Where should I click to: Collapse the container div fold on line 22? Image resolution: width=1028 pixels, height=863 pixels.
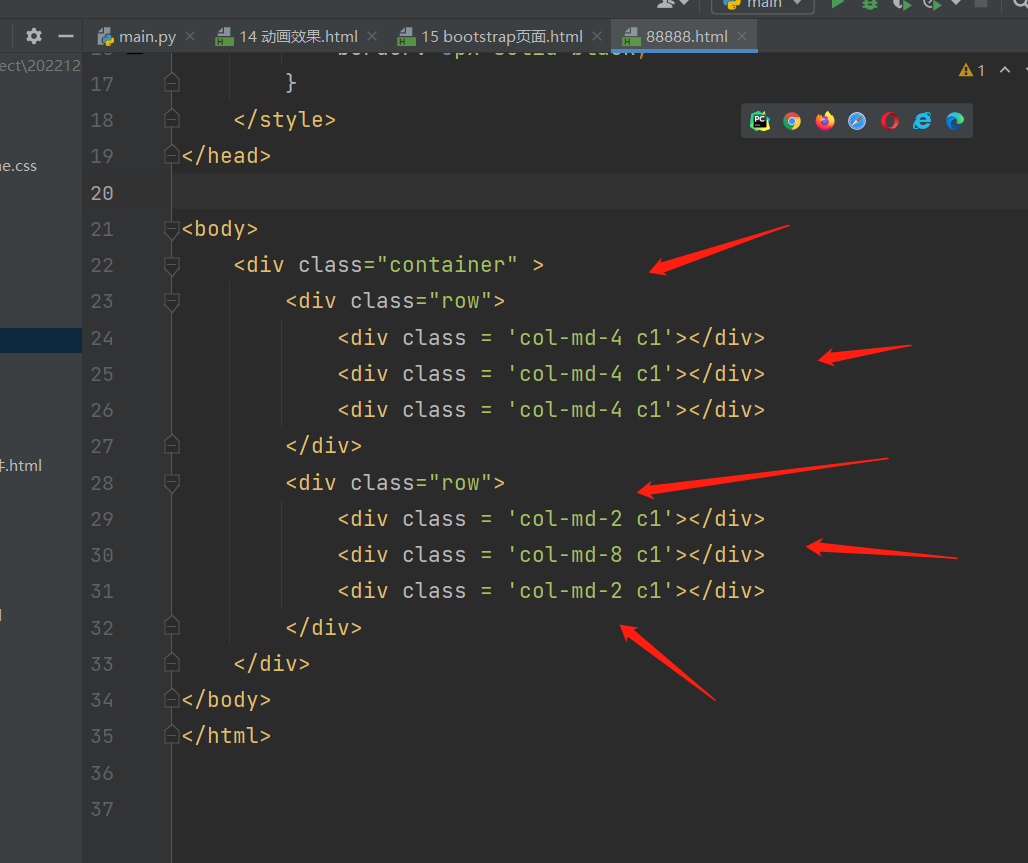[x=172, y=266]
